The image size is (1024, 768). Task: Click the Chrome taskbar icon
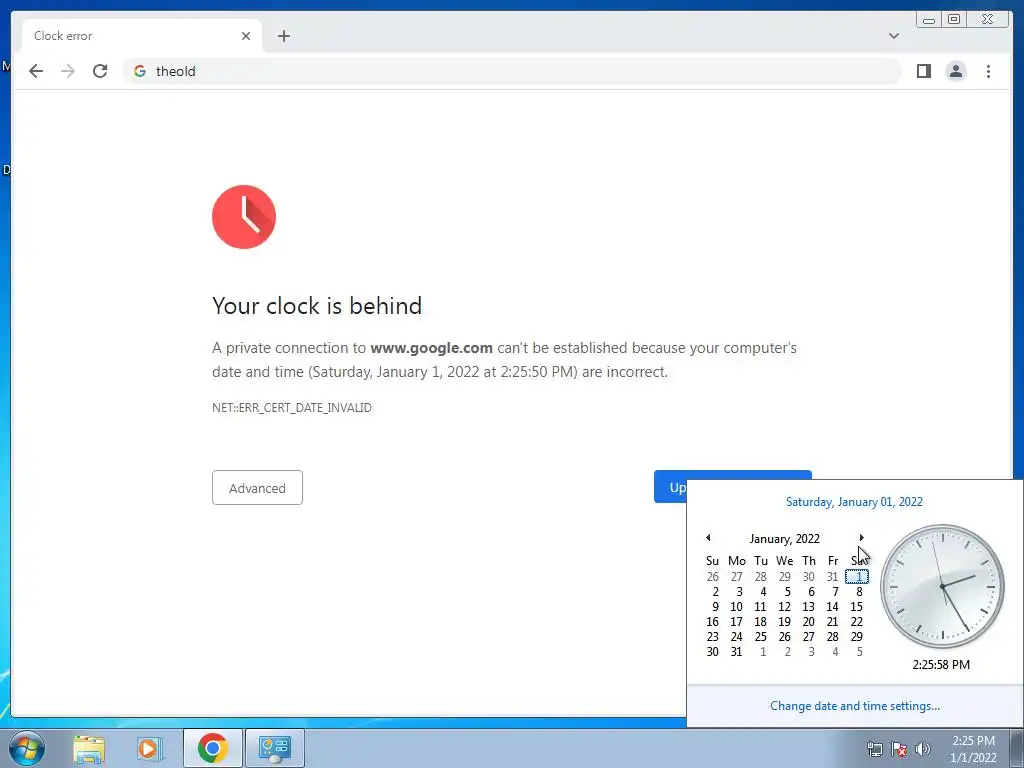point(212,748)
